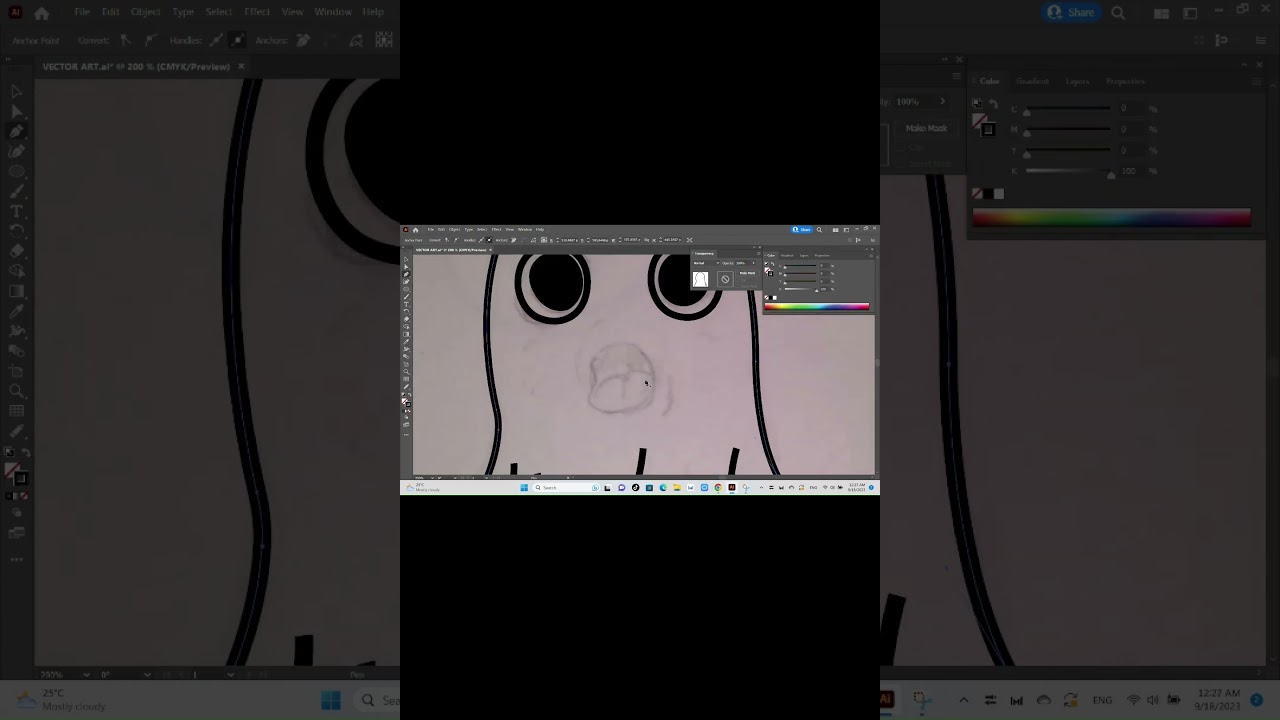Screen dimensions: 1280x720
Task: Select the Direct Selection tool
Action: (406, 266)
